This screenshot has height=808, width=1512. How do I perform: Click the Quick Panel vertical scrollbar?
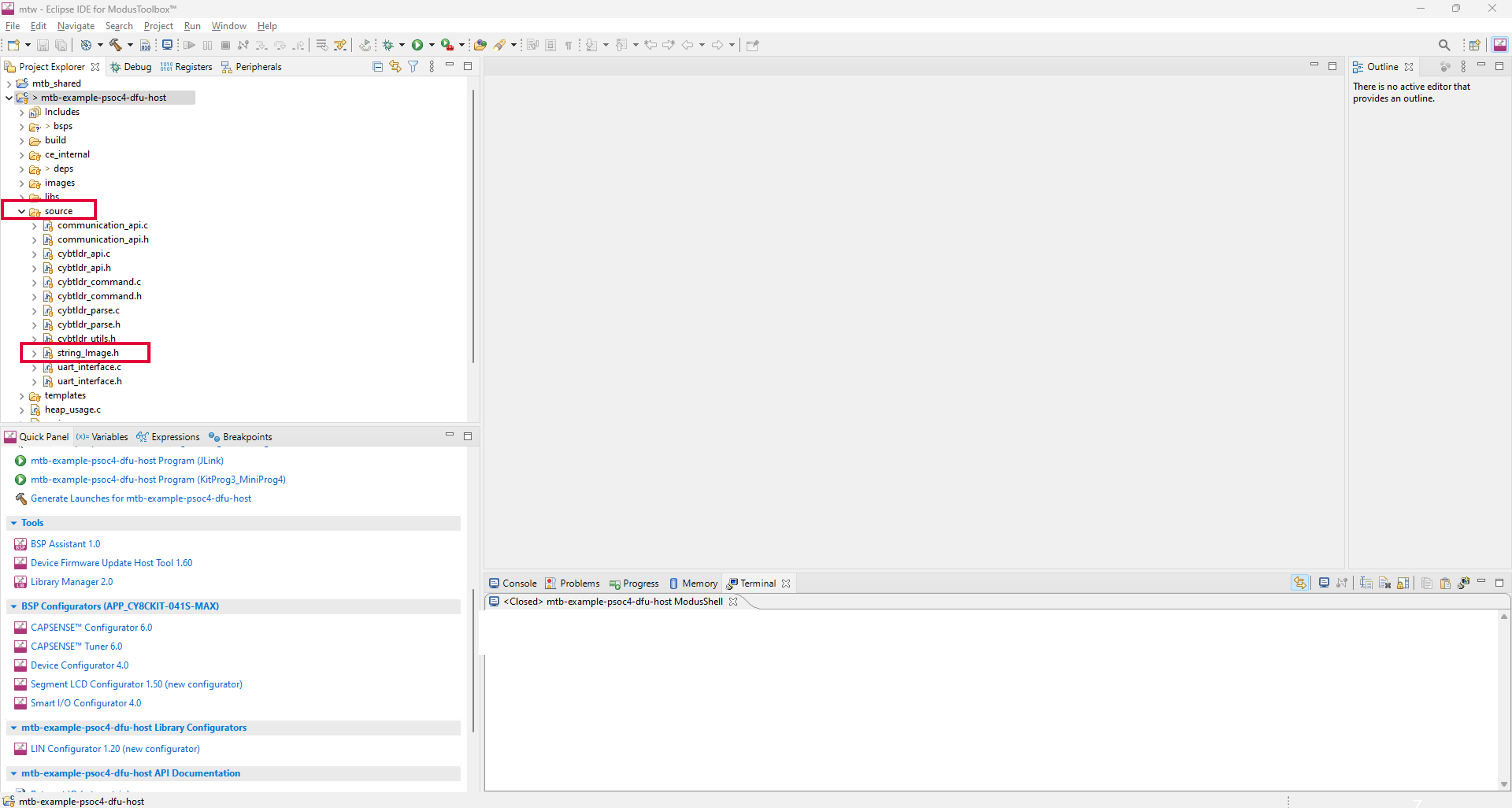[x=473, y=660]
